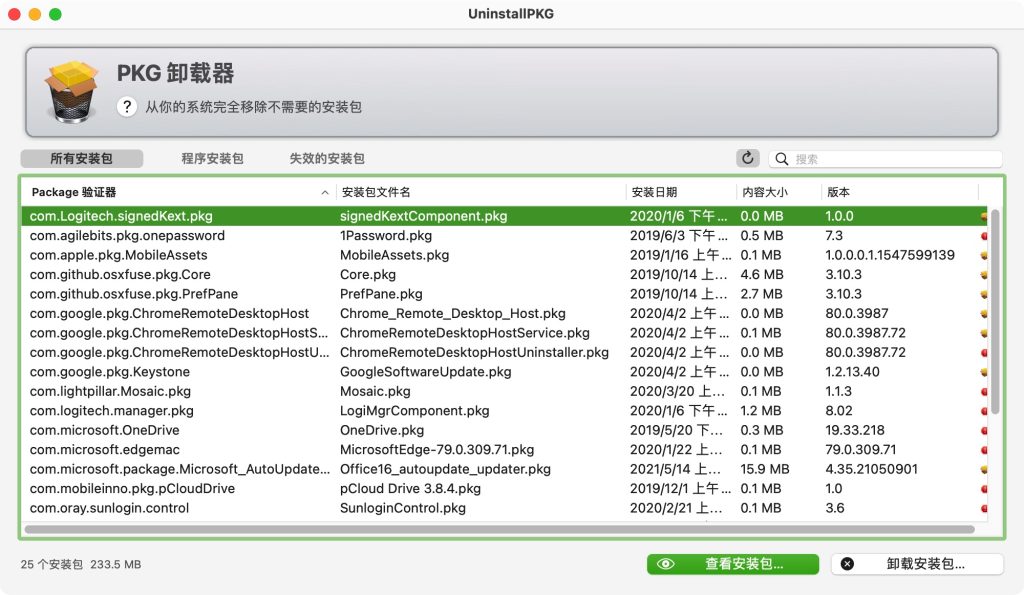This screenshot has width=1024, height=595.
Task: Select the com.oray.sunlogin.control package
Action: 109,508
